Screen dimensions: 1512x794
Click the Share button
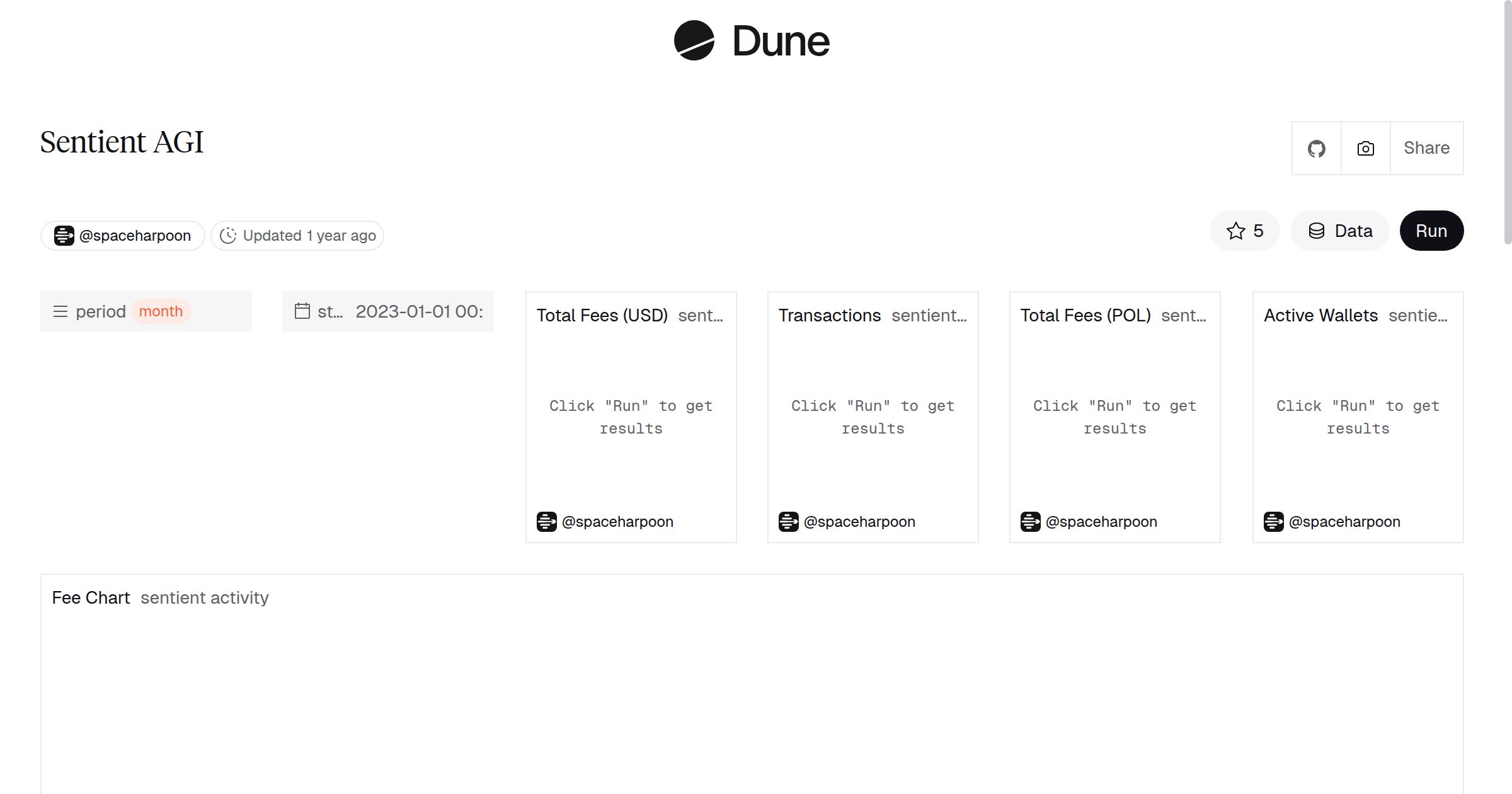tap(1426, 148)
